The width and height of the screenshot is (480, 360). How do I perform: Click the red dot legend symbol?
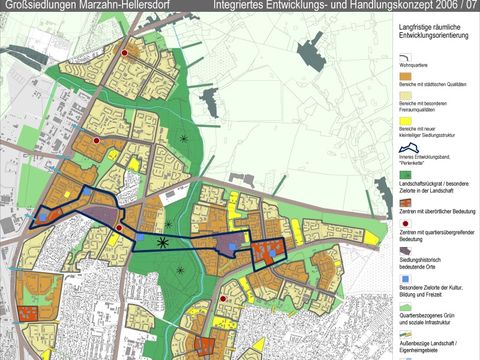click(405, 224)
